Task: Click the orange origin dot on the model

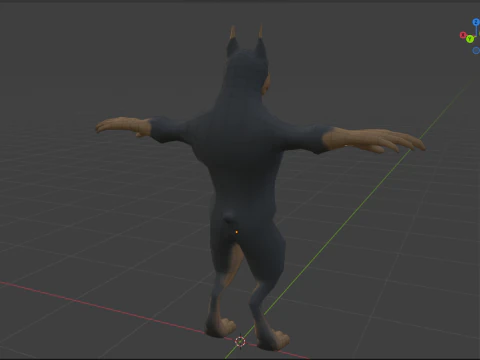Action: 237,232
